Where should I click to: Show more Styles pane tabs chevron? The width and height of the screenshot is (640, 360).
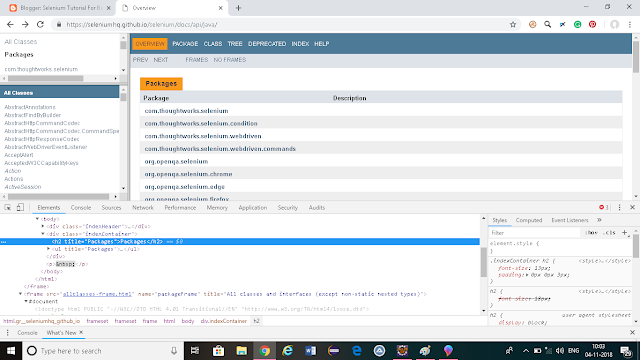[x=599, y=220]
